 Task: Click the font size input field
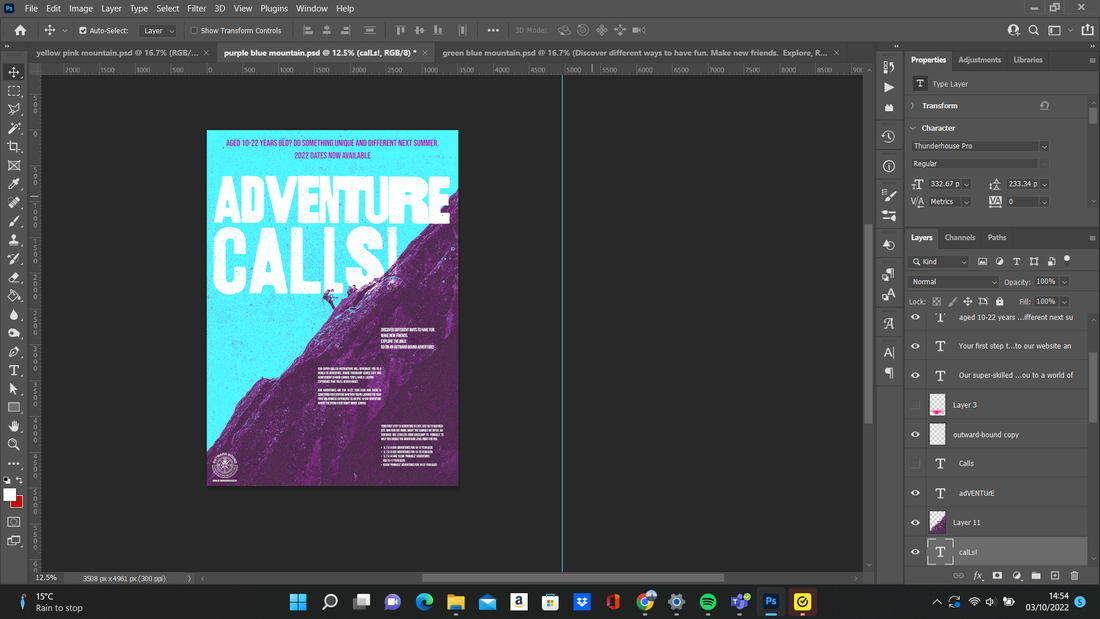coord(946,184)
